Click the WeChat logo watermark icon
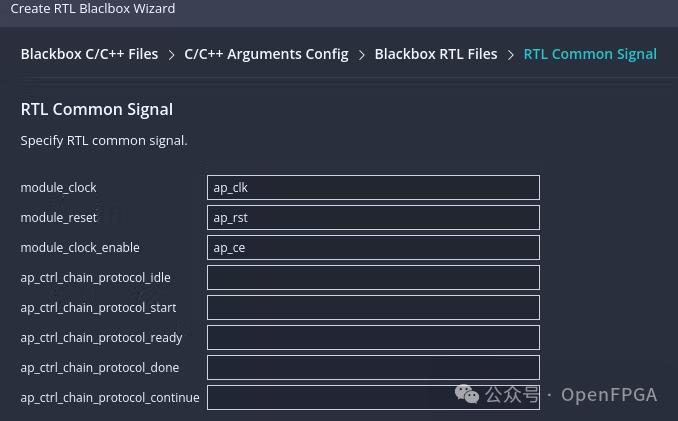Image resolution: width=678 pixels, height=421 pixels. tap(467, 395)
